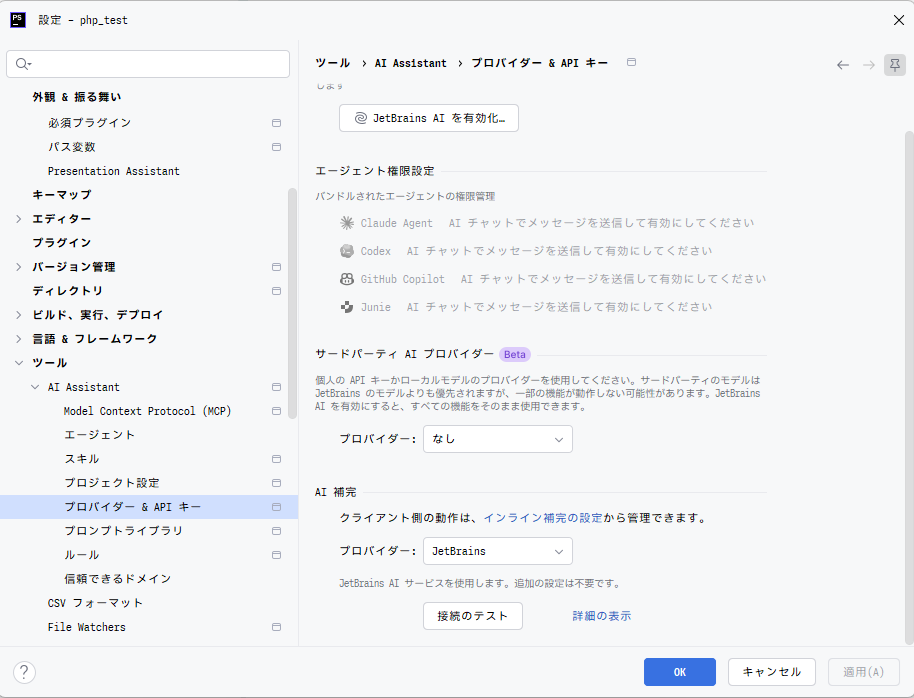This screenshot has height=698, width=914.
Task: Click the pin icon at top right
Action: tap(895, 65)
